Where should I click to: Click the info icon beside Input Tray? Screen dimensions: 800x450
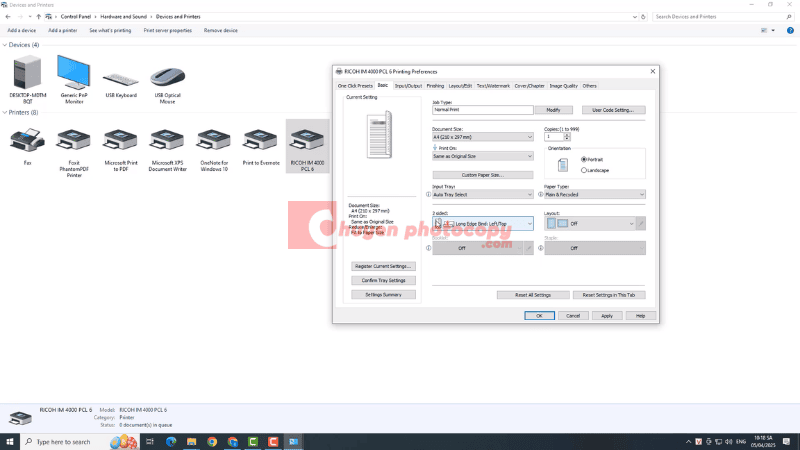click(429, 194)
